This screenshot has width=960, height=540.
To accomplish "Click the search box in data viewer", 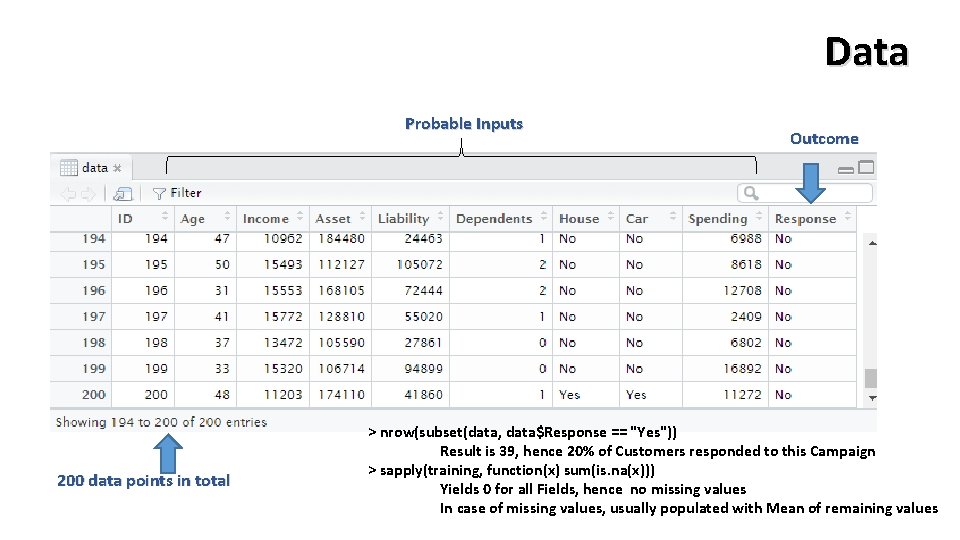I will 804,193.
